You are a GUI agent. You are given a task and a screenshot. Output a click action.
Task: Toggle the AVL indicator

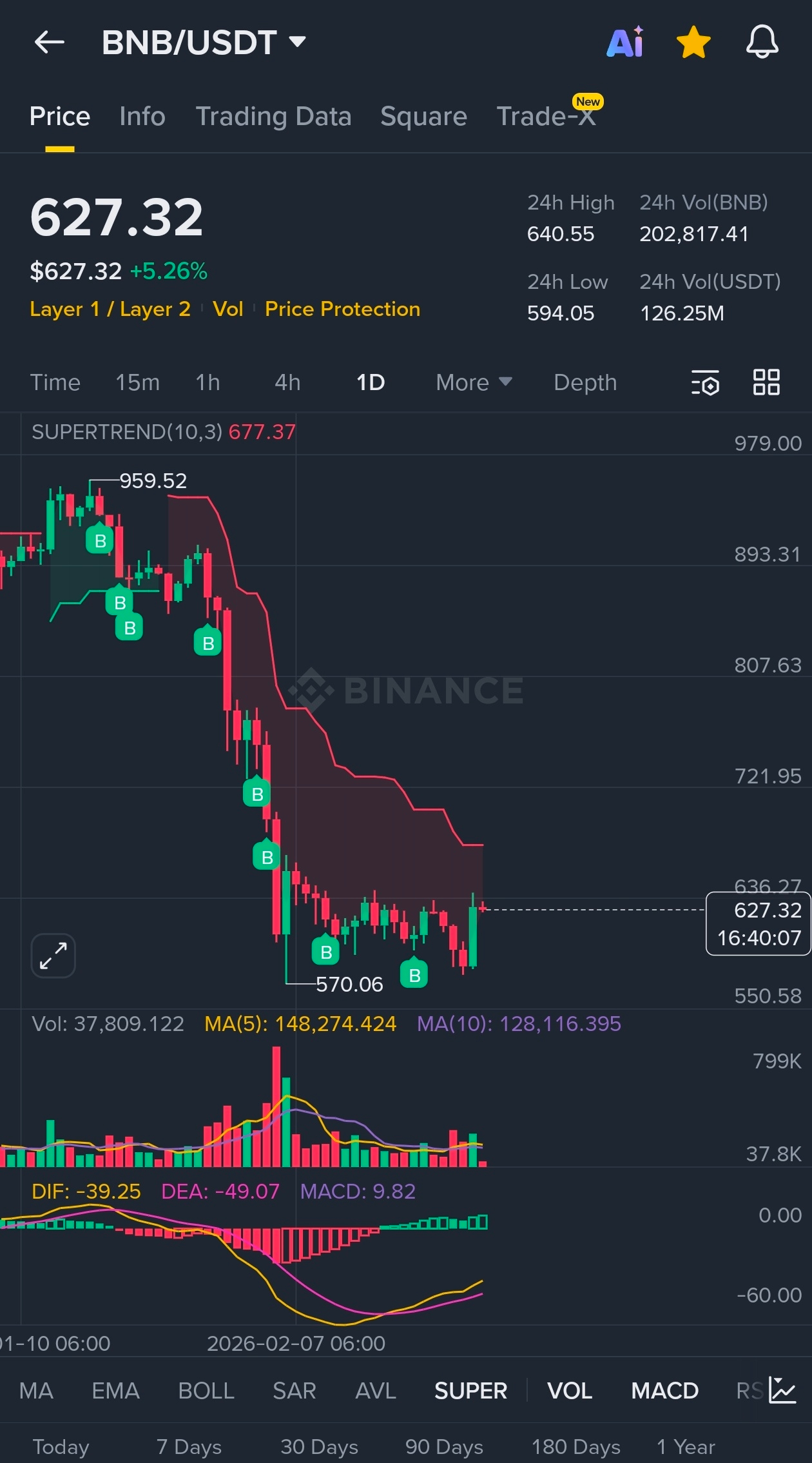point(376,1391)
